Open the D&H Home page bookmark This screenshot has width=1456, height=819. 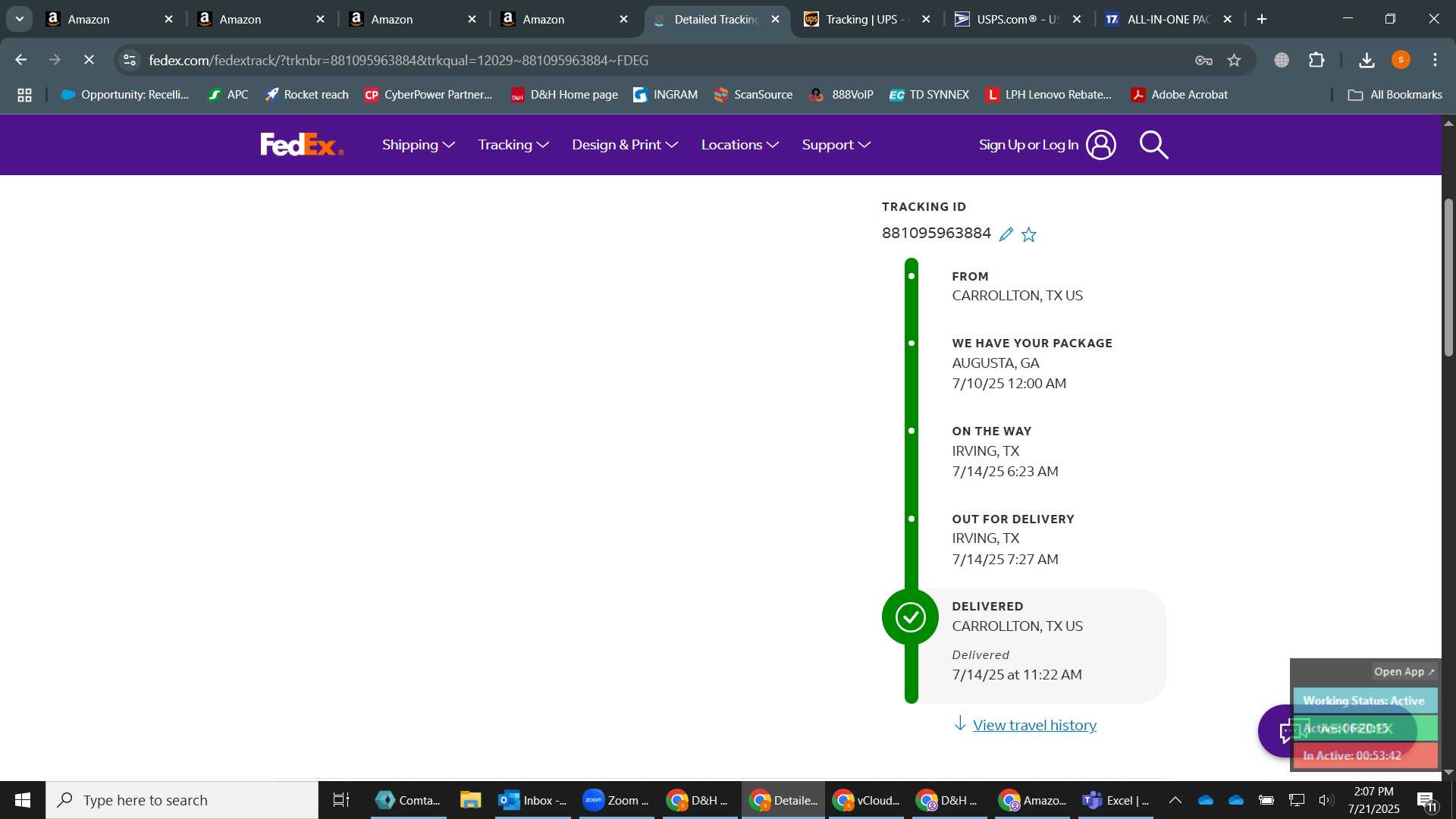pyautogui.click(x=564, y=95)
